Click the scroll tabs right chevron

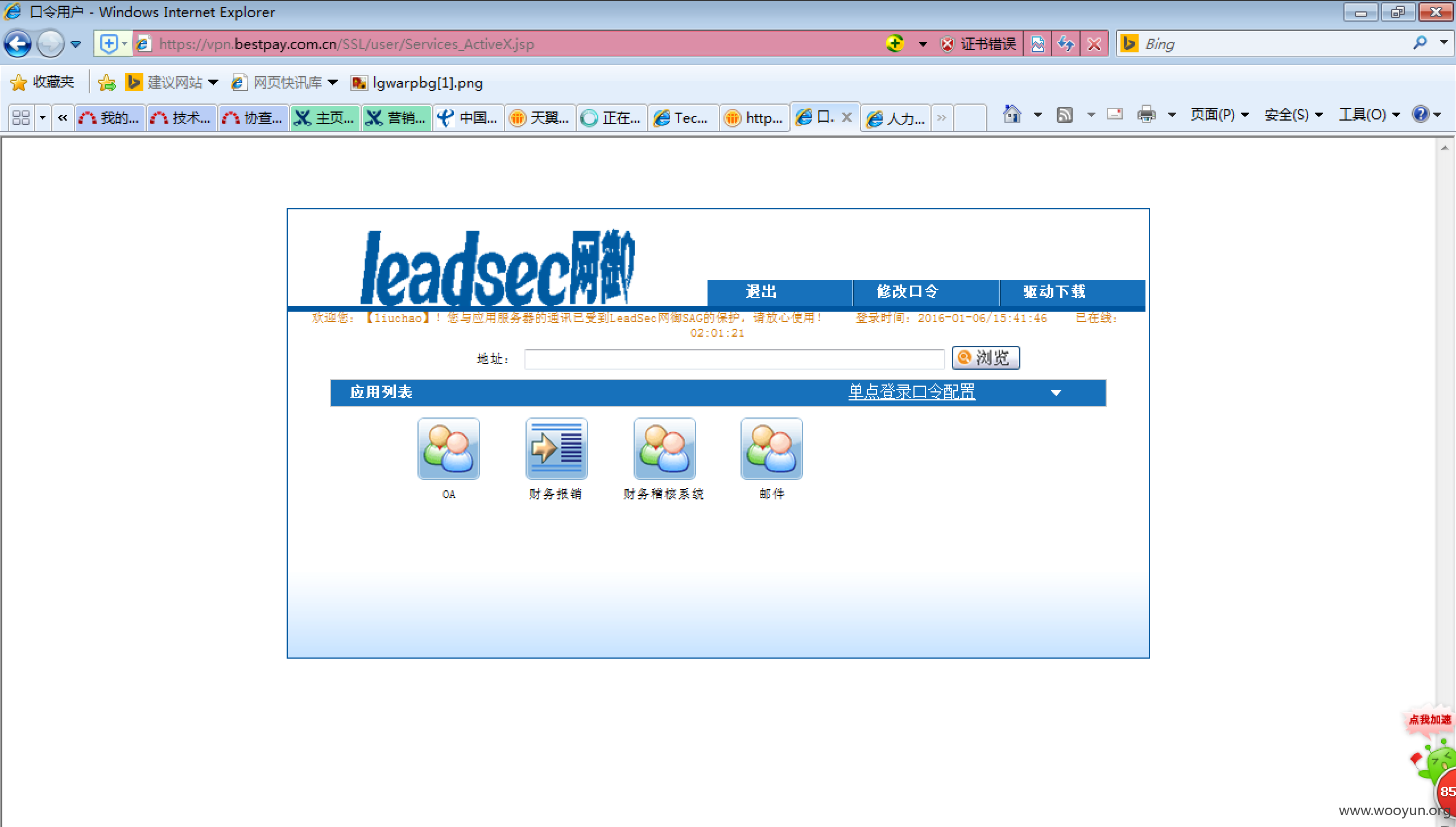click(x=942, y=118)
